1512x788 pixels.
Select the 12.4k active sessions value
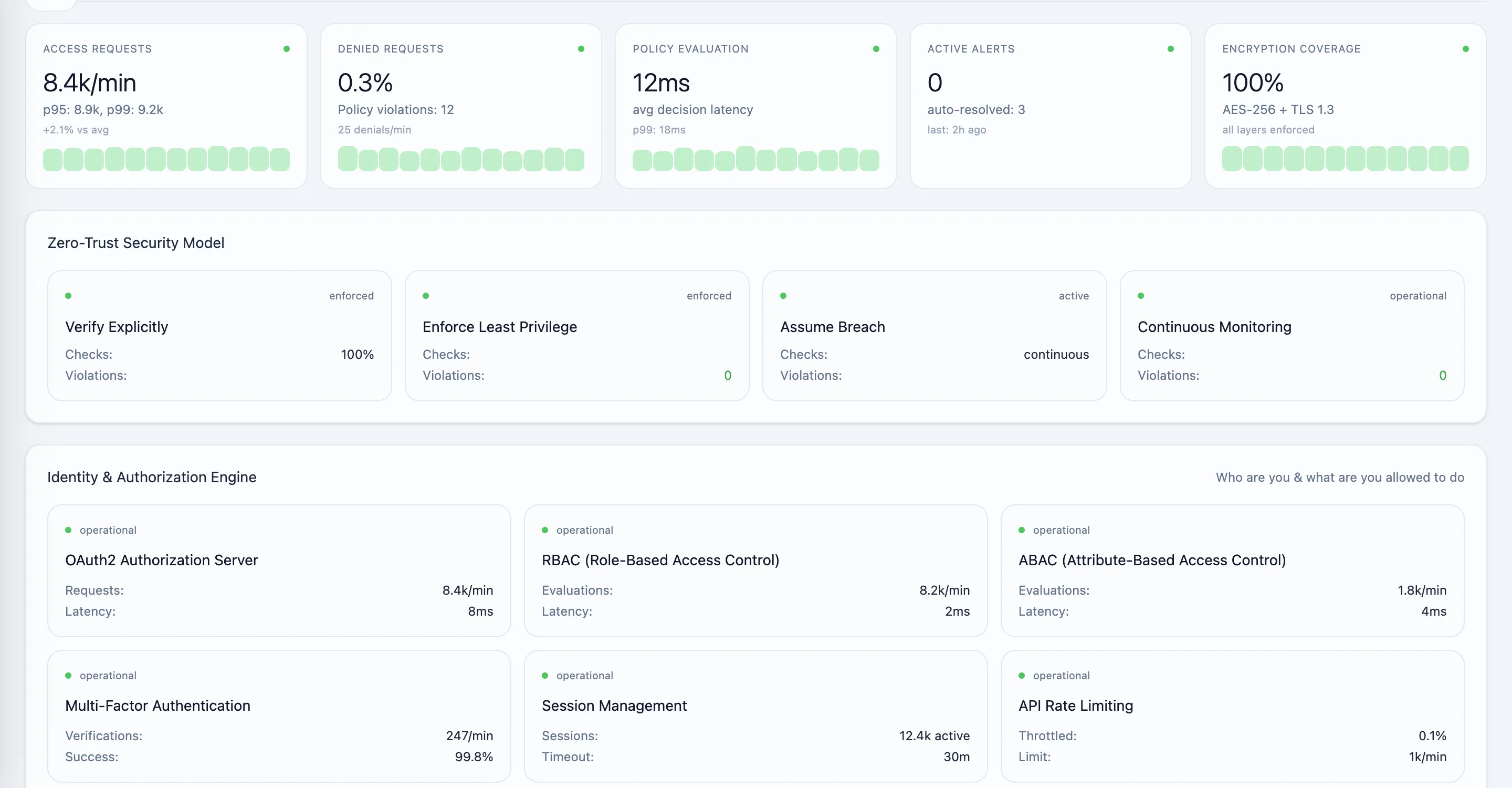[934, 735]
